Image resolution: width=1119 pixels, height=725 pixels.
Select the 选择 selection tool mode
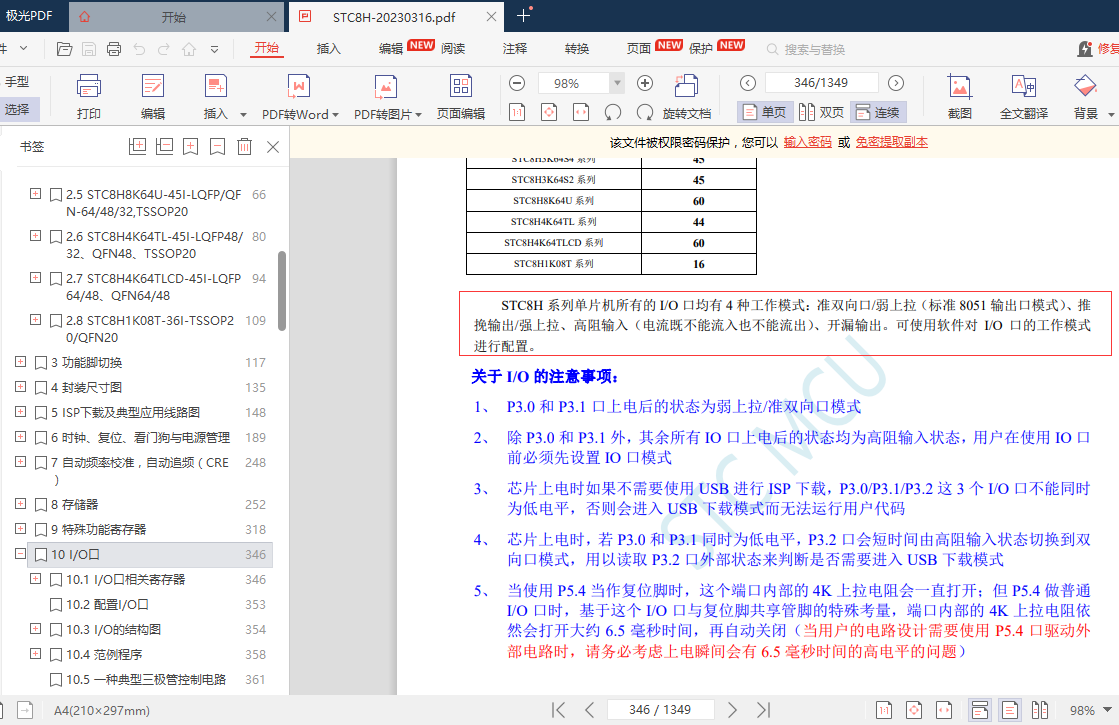pos(17,109)
